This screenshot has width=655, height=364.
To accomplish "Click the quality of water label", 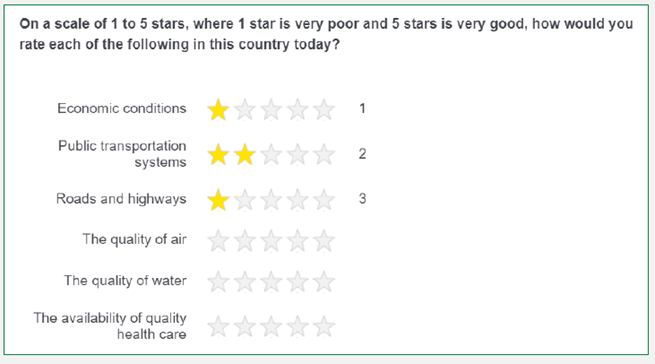I will click(125, 281).
